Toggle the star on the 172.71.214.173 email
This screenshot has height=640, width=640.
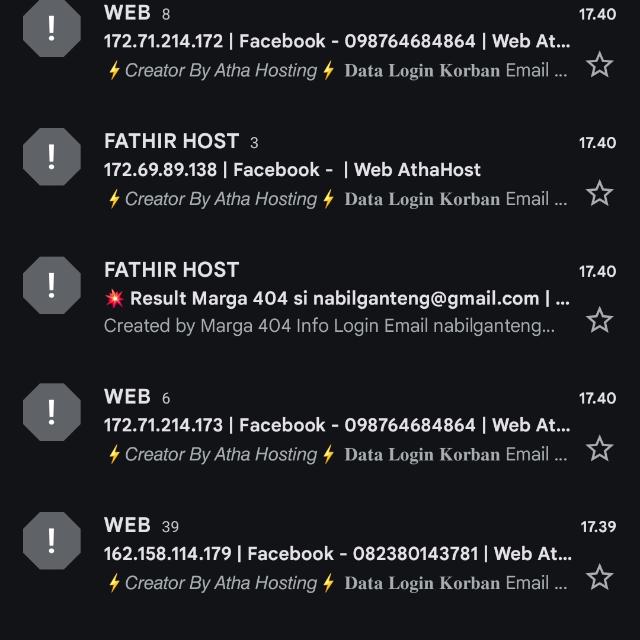pyautogui.click(x=599, y=449)
